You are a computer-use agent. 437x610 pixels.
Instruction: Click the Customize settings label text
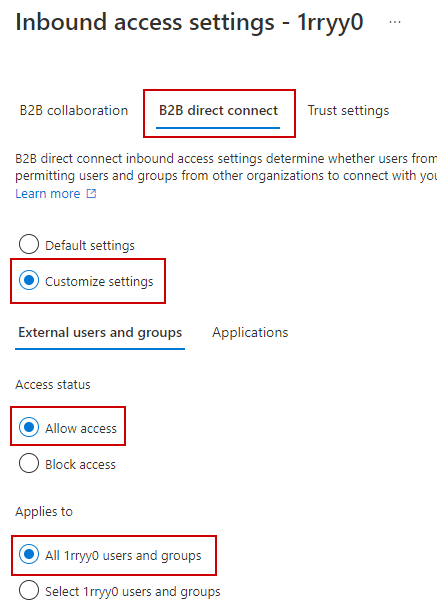pyautogui.click(x=99, y=281)
